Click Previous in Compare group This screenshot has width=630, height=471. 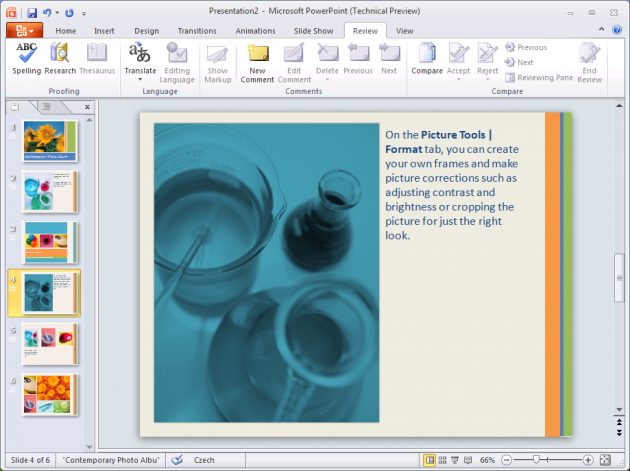coord(526,47)
